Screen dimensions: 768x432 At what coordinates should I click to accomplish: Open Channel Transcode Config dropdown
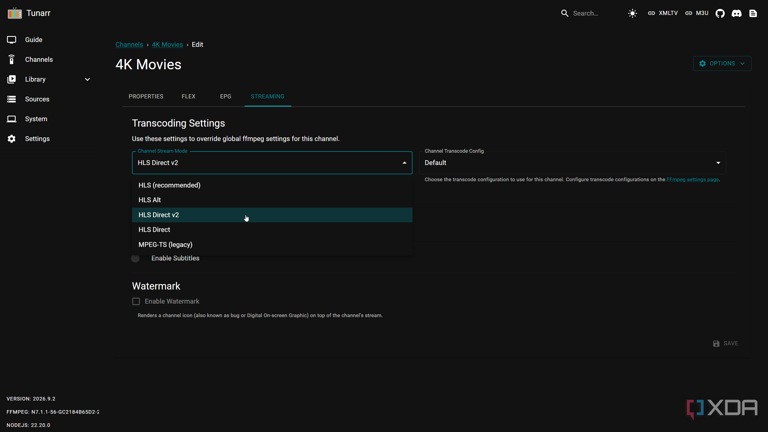pyautogui.click(x=572, y=163)
